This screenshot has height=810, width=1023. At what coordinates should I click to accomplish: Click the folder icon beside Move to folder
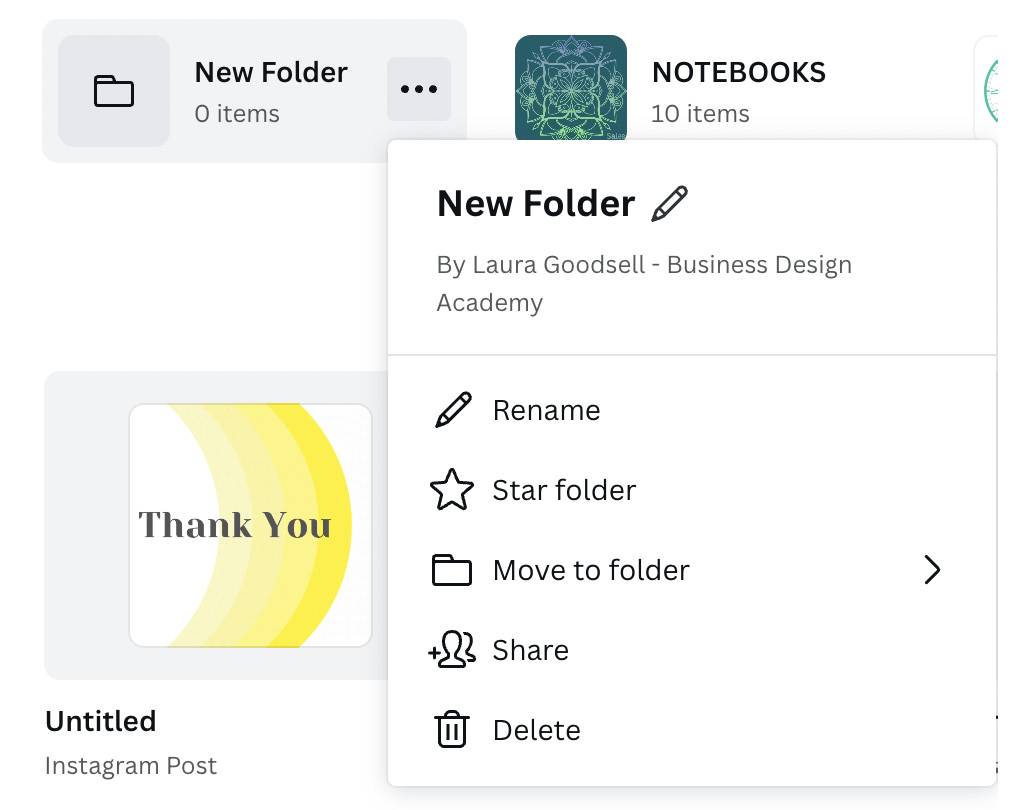451,570
